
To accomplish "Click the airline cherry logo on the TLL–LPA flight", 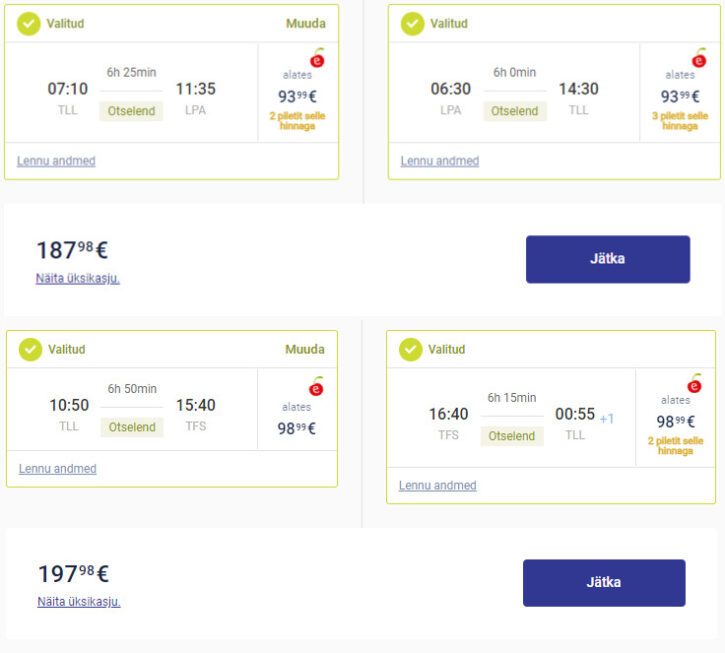I will tap(317, 58).
